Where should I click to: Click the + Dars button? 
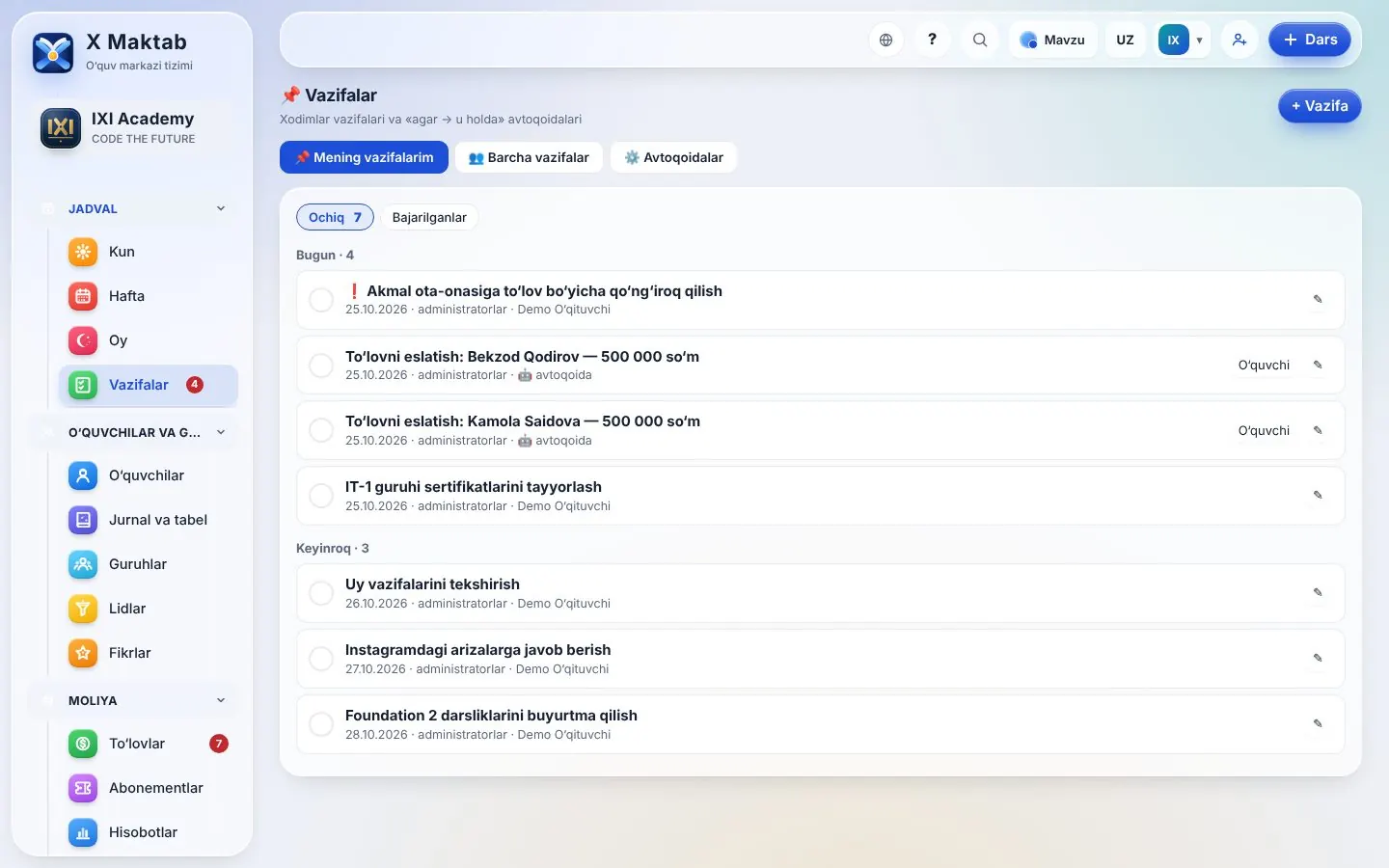point(1310,40)
